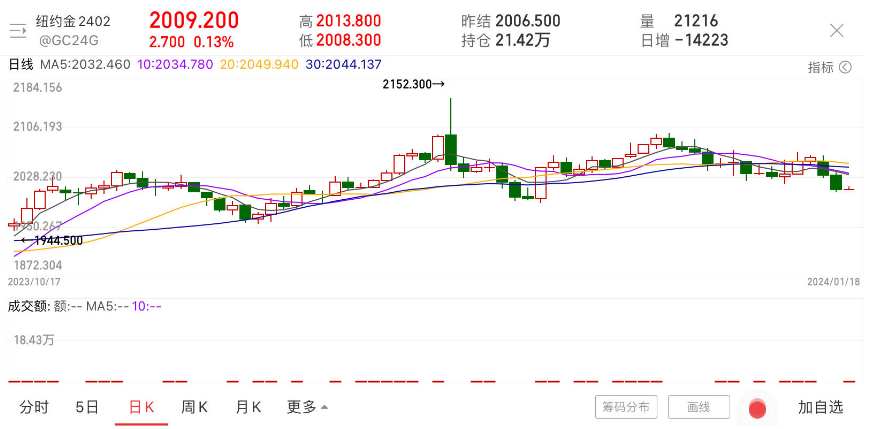Click the red record circle button
The height and width of the screenshot is (429, 871).
(x=757, y=409)
